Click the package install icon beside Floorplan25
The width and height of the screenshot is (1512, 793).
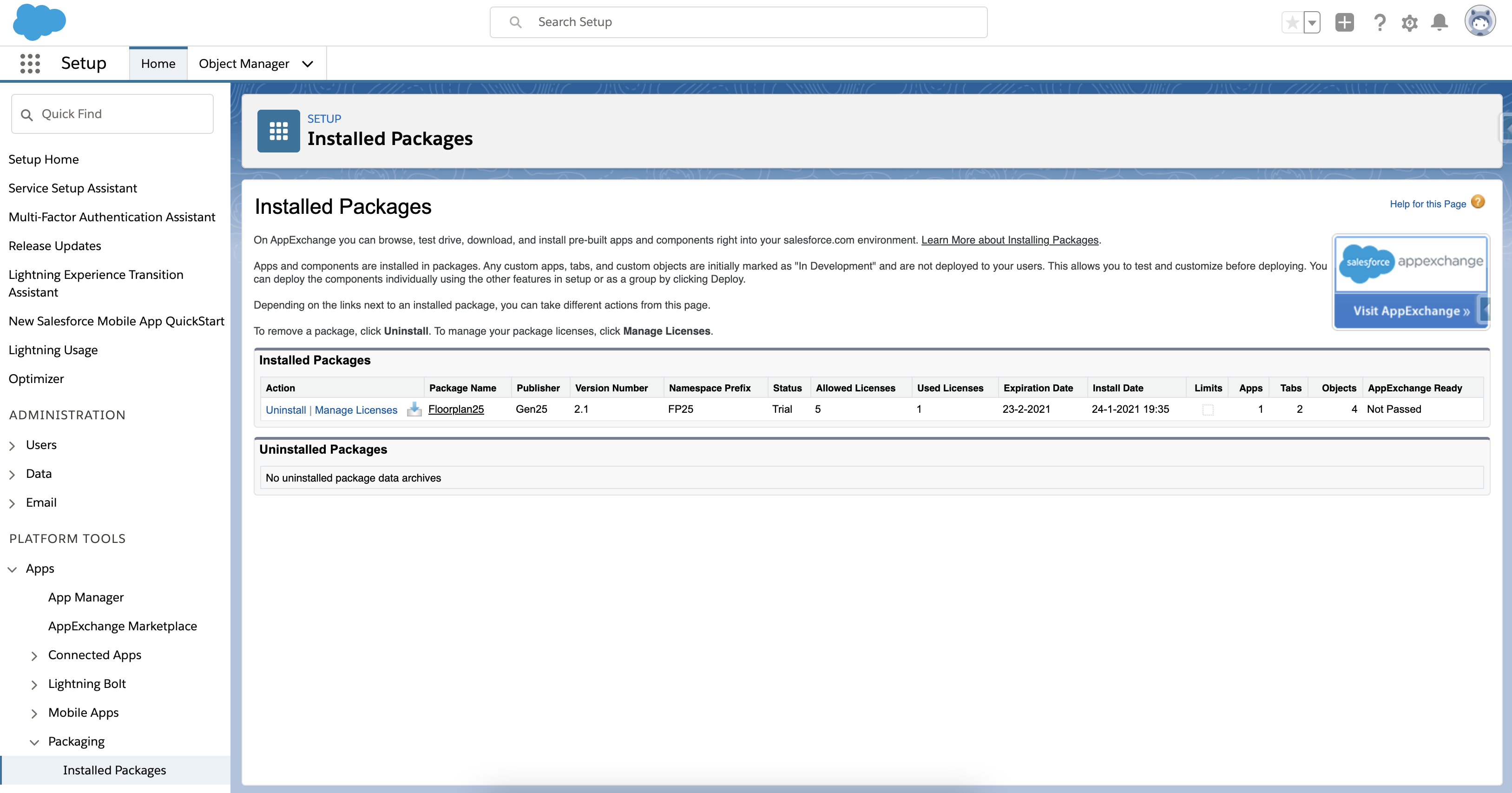click(x=414, y=410)
